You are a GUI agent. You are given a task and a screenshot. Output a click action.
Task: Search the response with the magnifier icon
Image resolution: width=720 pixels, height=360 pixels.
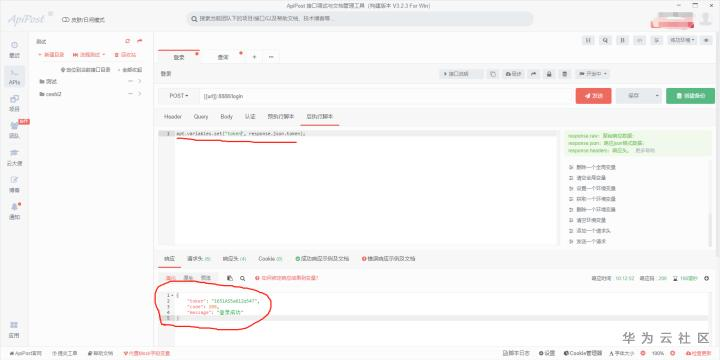(x=242, y=278)
